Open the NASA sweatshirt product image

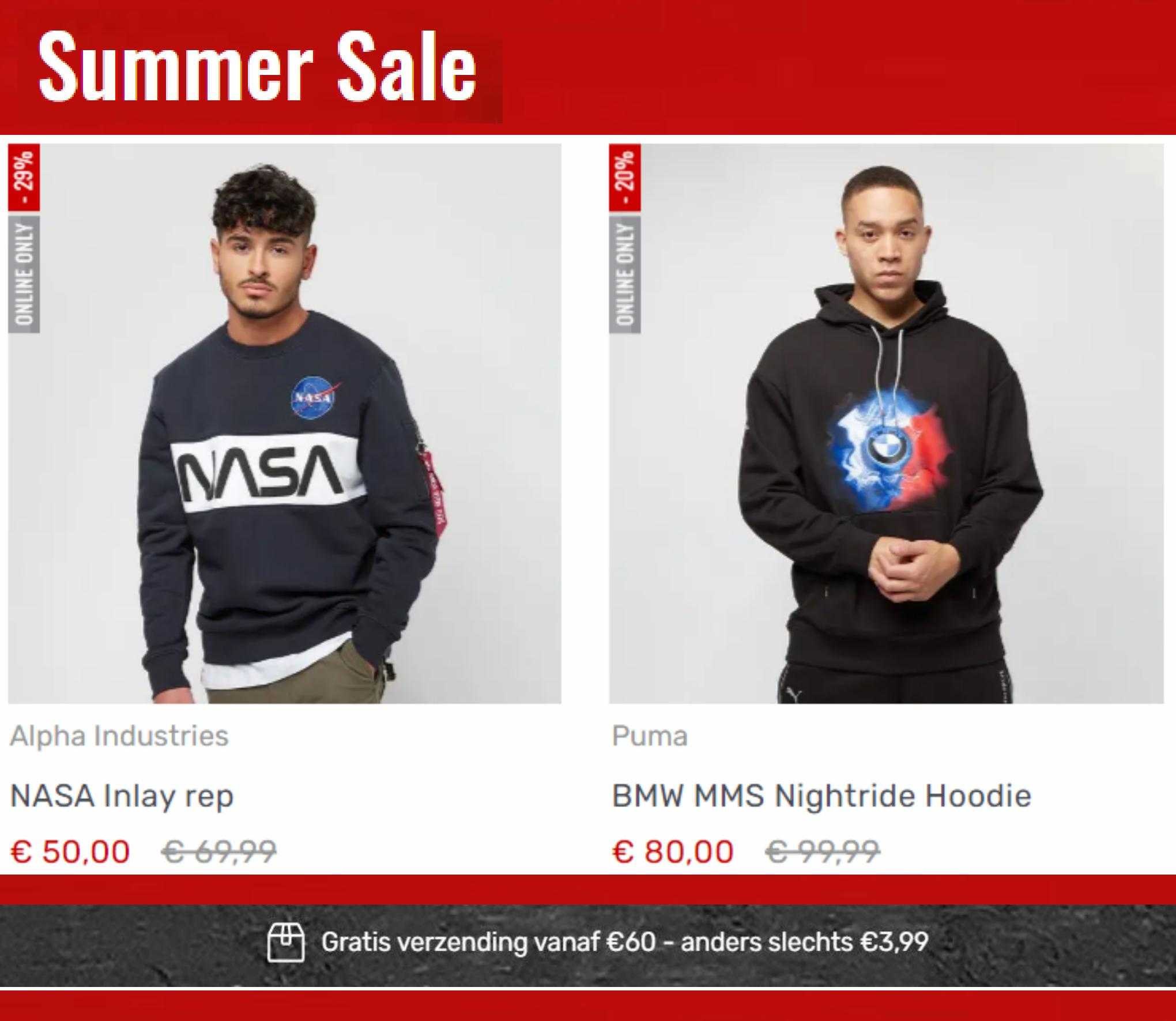coord(285,424)
